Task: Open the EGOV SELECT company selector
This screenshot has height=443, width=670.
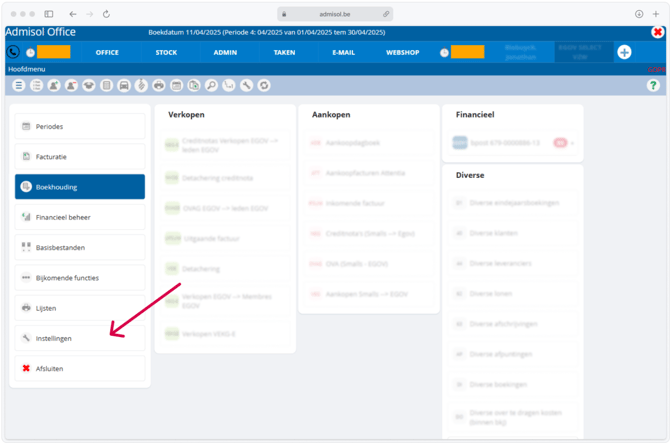Action: tap(584, 52)
